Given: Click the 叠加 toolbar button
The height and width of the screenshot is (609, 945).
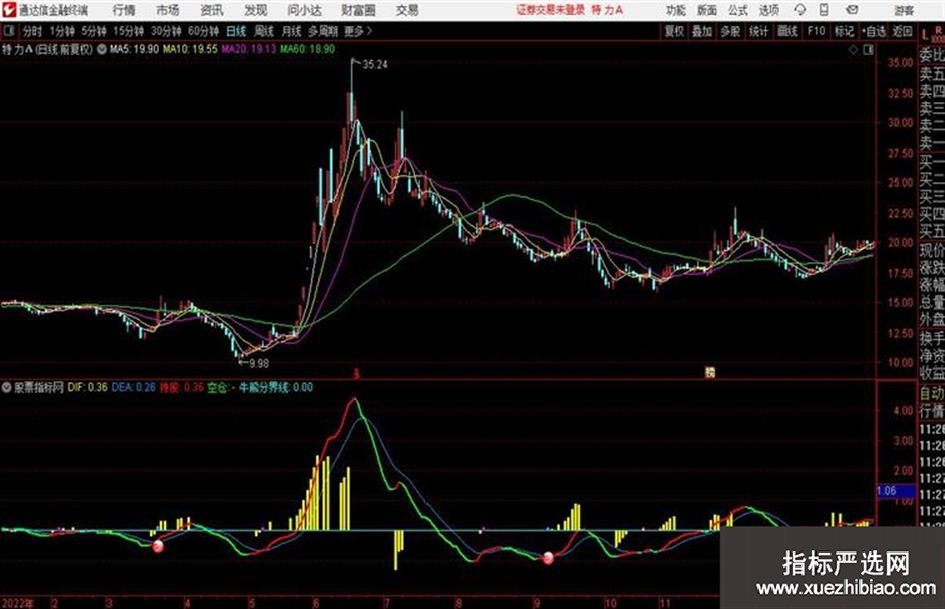Looking at the screenshot, I should (702, 31).
